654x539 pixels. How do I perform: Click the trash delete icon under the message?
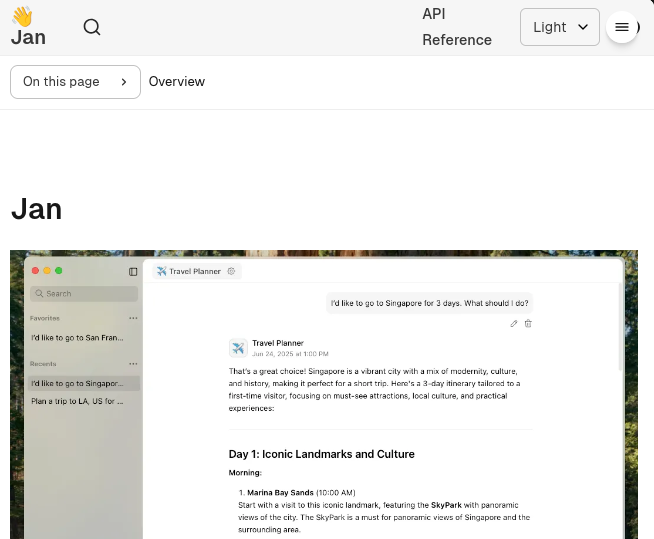click(x=528, y=323)
